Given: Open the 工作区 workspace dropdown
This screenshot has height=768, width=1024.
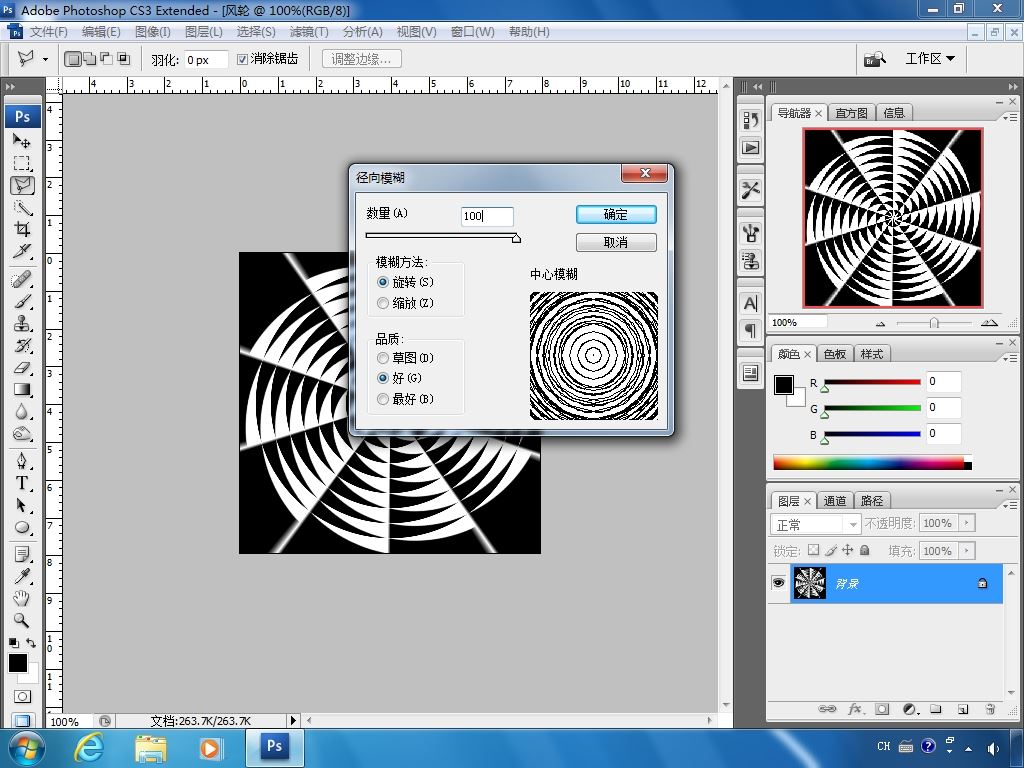Looking at the screenshot, I should click(930, 59).
